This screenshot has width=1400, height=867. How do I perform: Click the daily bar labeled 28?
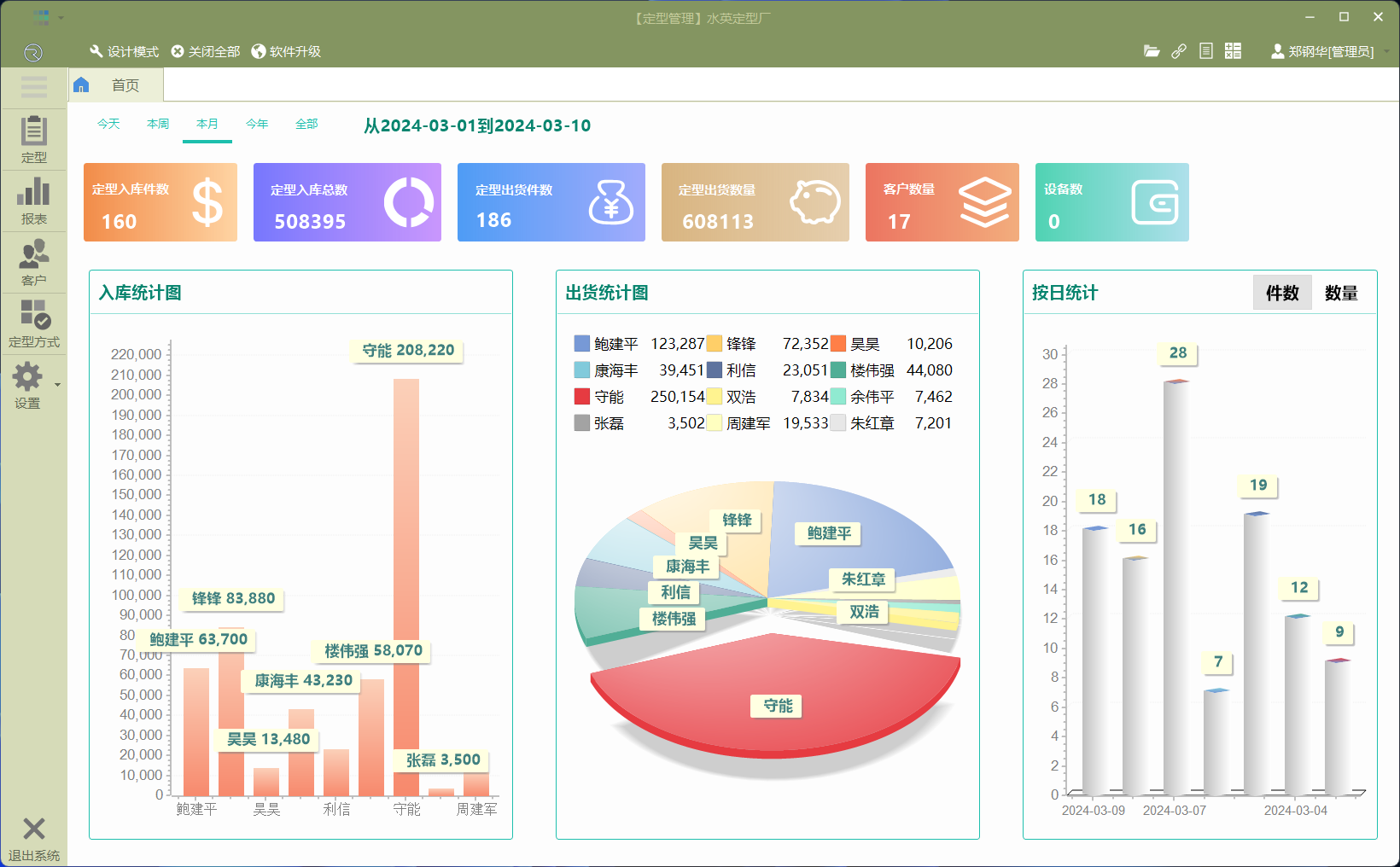(1176, 587)
